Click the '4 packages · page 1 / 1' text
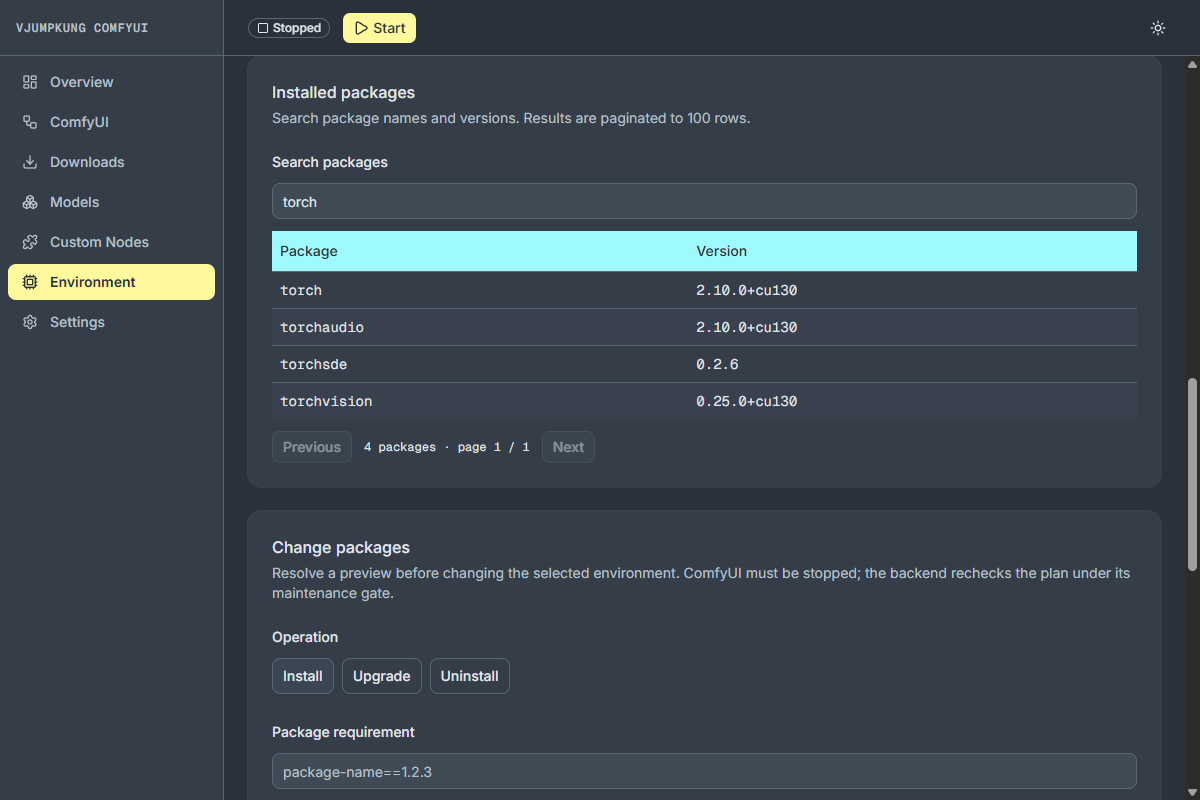The image size is (1200, 800). coord(447,447)
